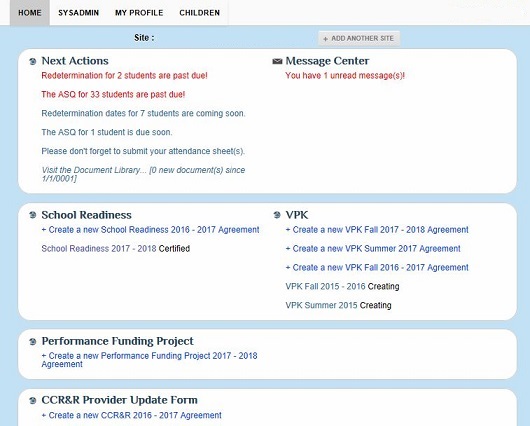Screen dimensions: 530x426
Task: Click the School Readiness section icon
Action: (x=33, y=215)
